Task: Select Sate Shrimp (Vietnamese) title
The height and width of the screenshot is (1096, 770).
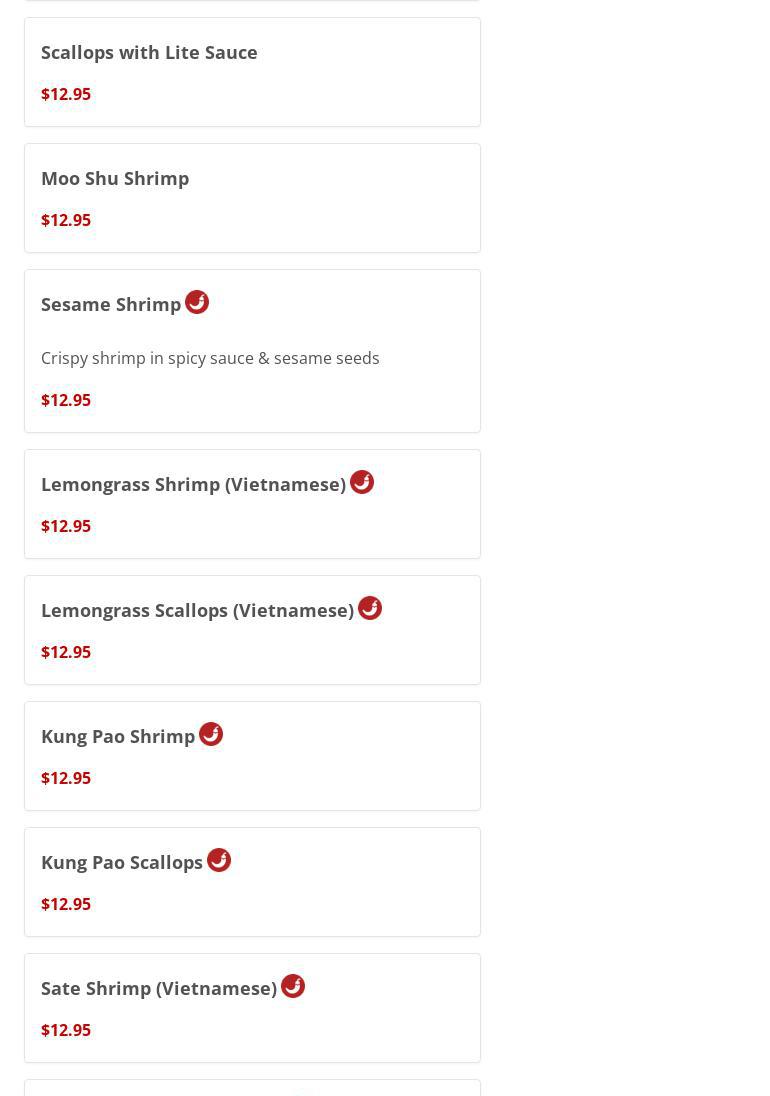Action: tap(159, 988)
